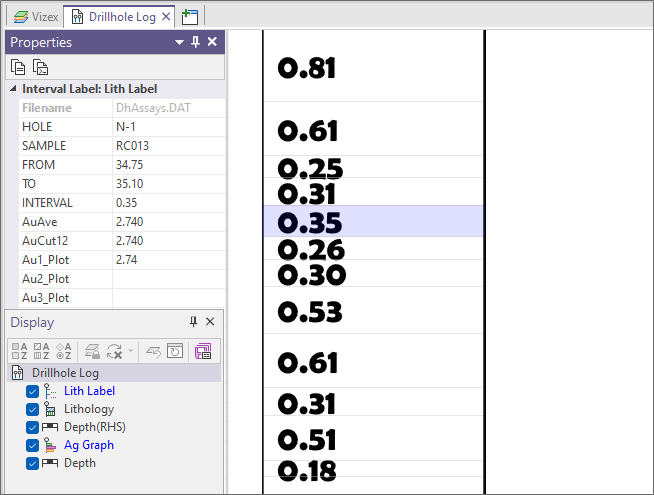The image size is (654, 495).
Task: Click the 0.26 interval label
Action: 311,249
